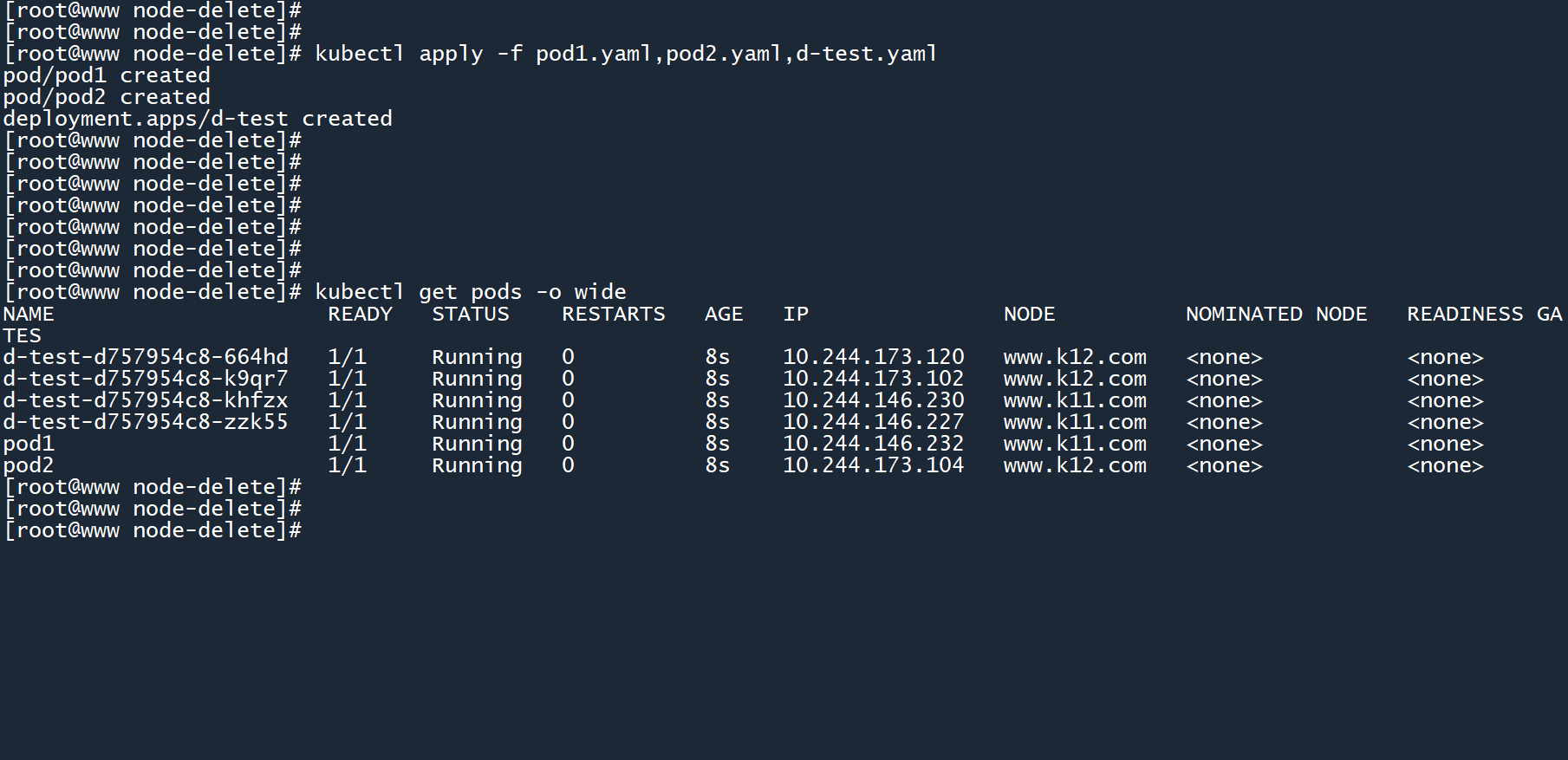Click the NOMINATED NODE column header
This screenshot has height=760, width=1568.
click(1276, 314)
